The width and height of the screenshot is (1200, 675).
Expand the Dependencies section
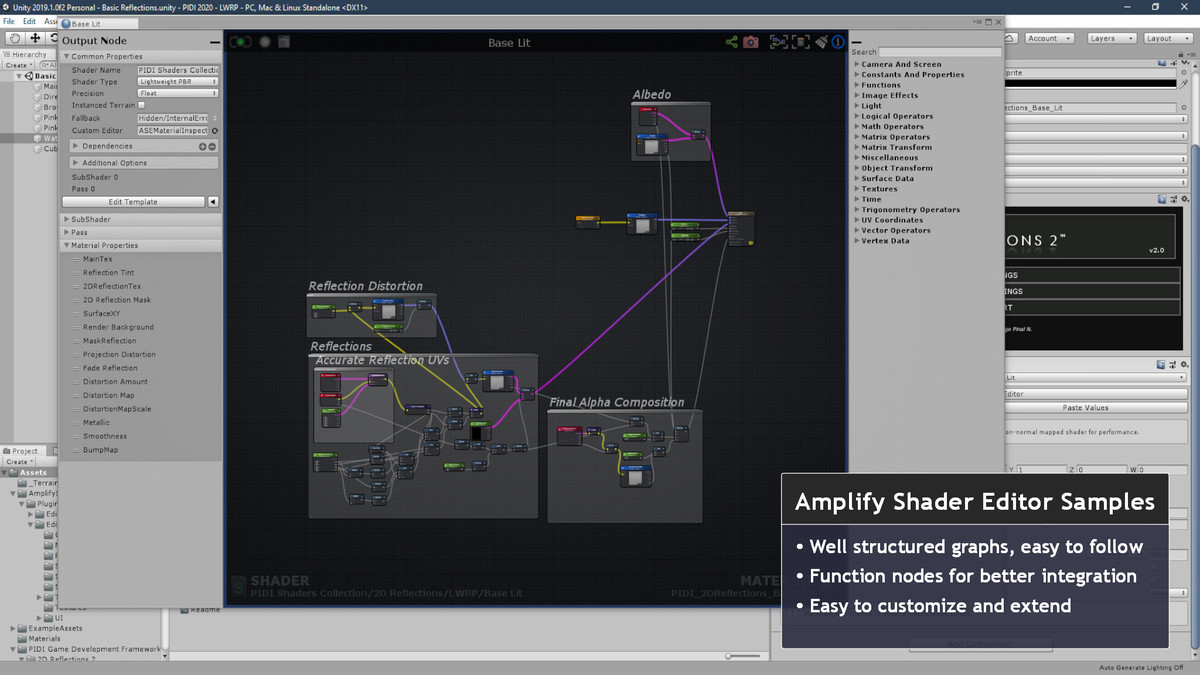click(x=107, y=146)
